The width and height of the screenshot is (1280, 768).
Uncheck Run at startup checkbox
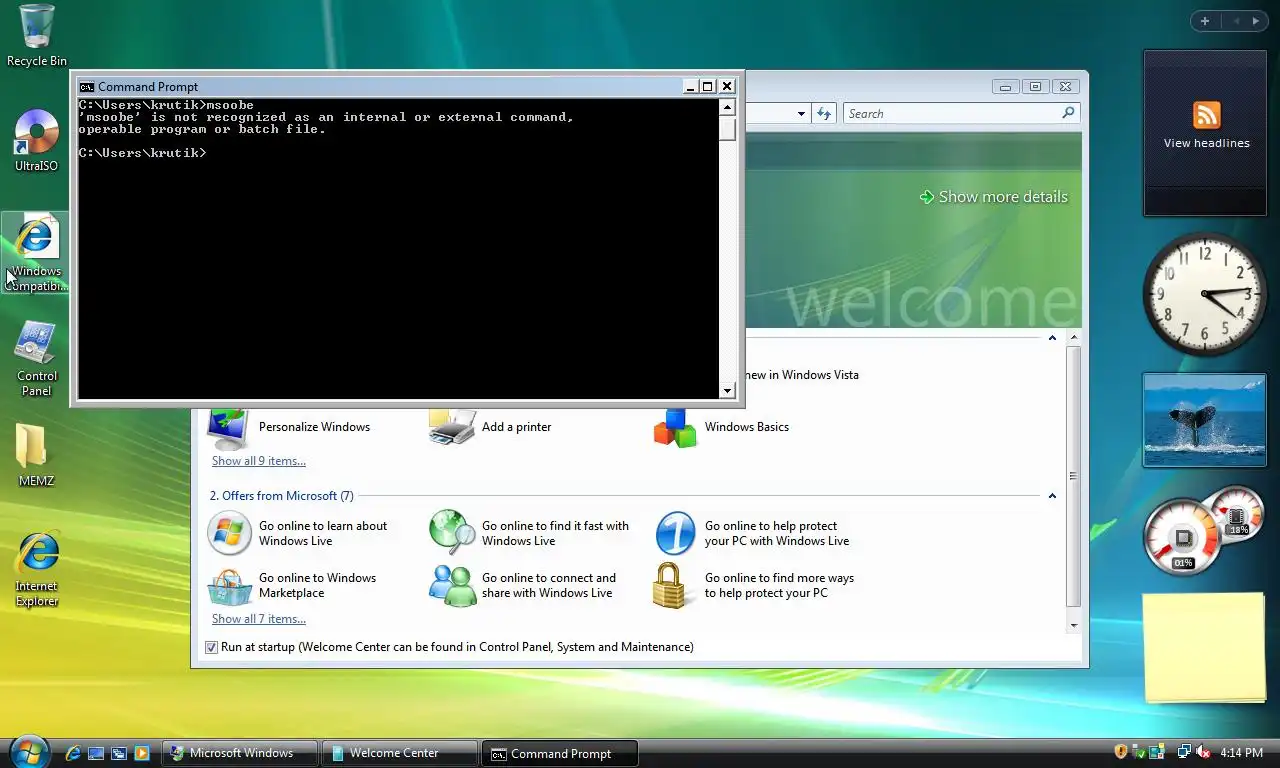211,647
